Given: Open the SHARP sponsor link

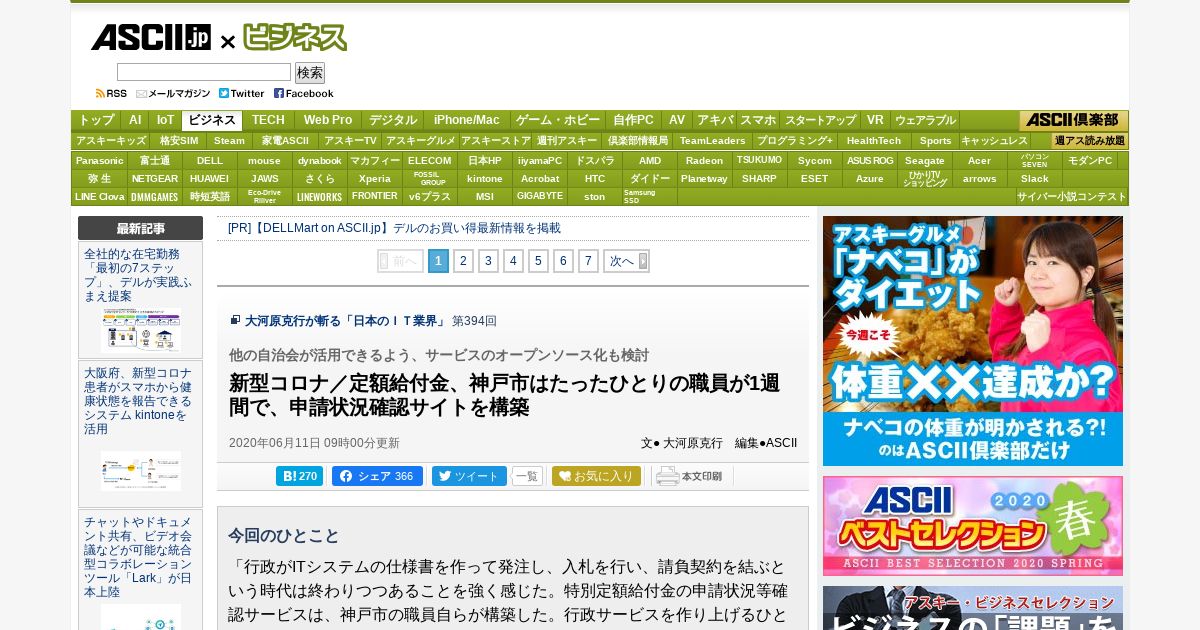Looking at the screenshot, I should coord(760,178).
